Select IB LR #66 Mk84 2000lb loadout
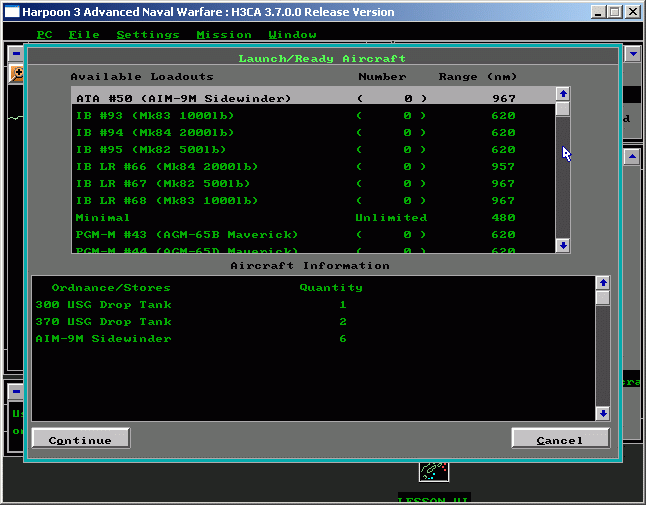 314,166
